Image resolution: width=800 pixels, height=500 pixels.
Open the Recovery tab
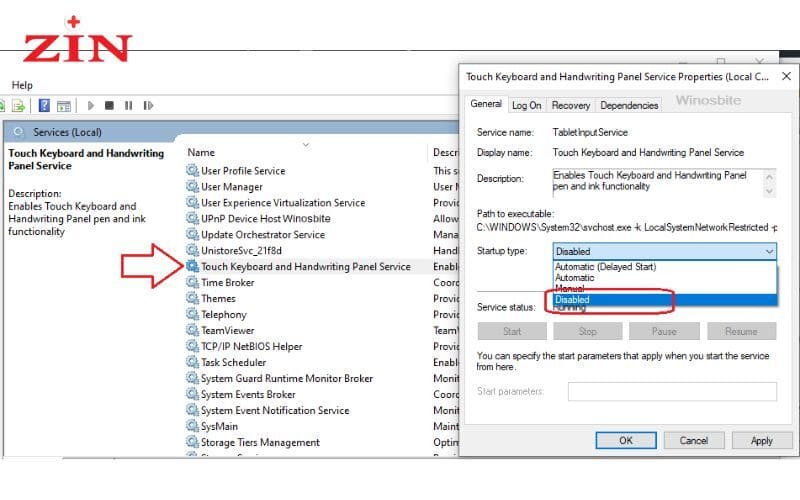tap(570, 105)
